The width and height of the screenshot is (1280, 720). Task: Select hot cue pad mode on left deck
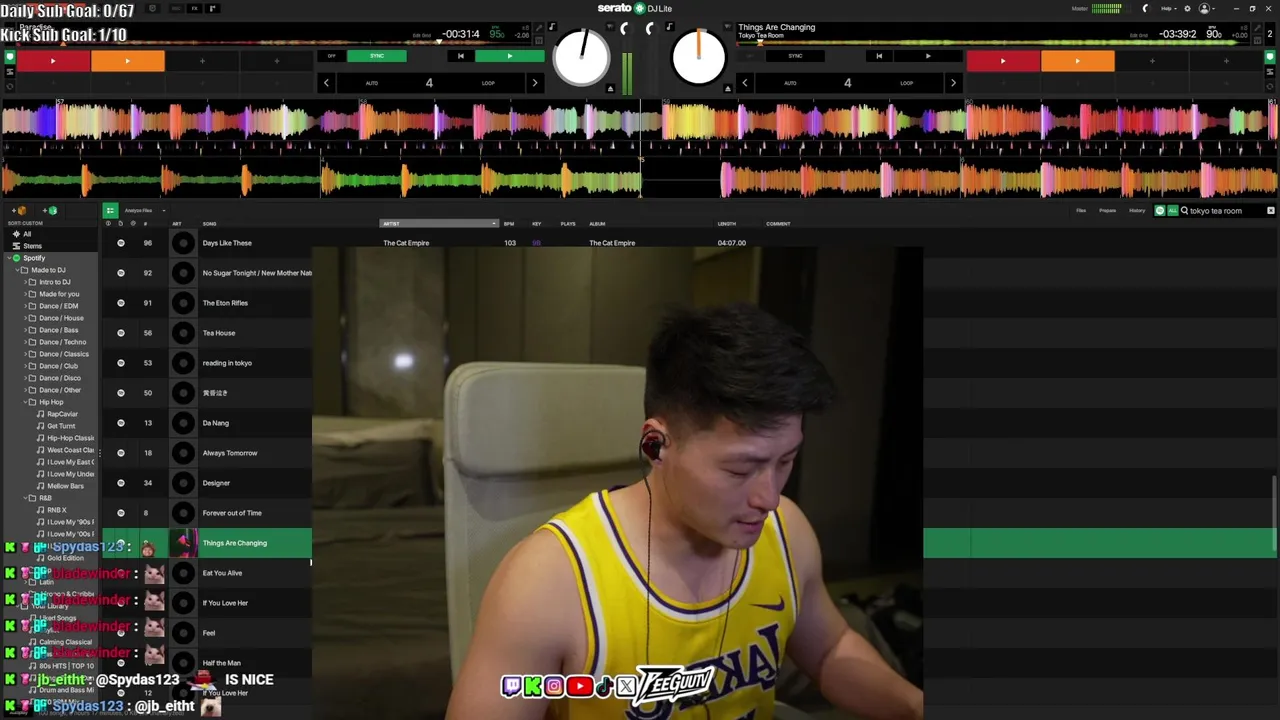pyautogui.click(x=10, y=57)
